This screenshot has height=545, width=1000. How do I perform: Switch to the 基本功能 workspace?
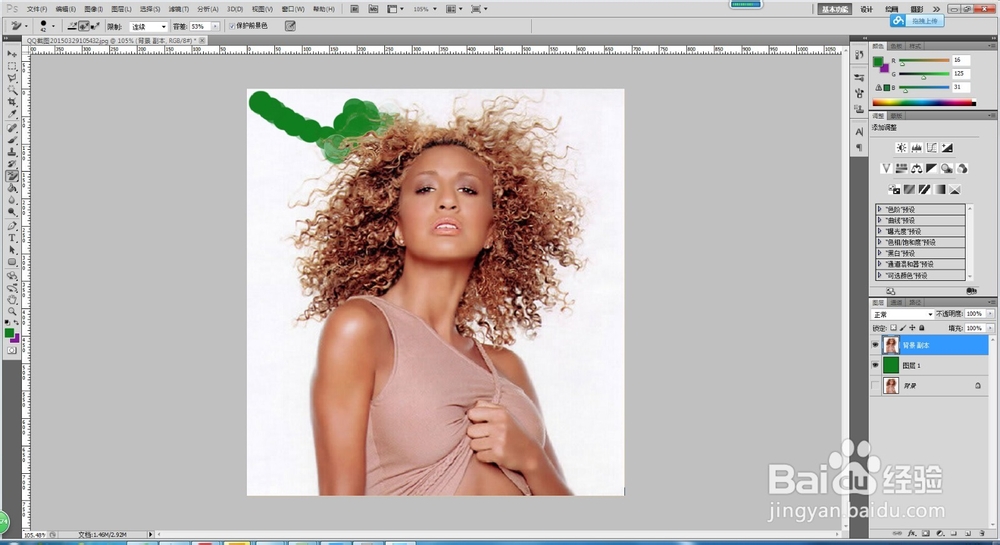tap(834, 9)
